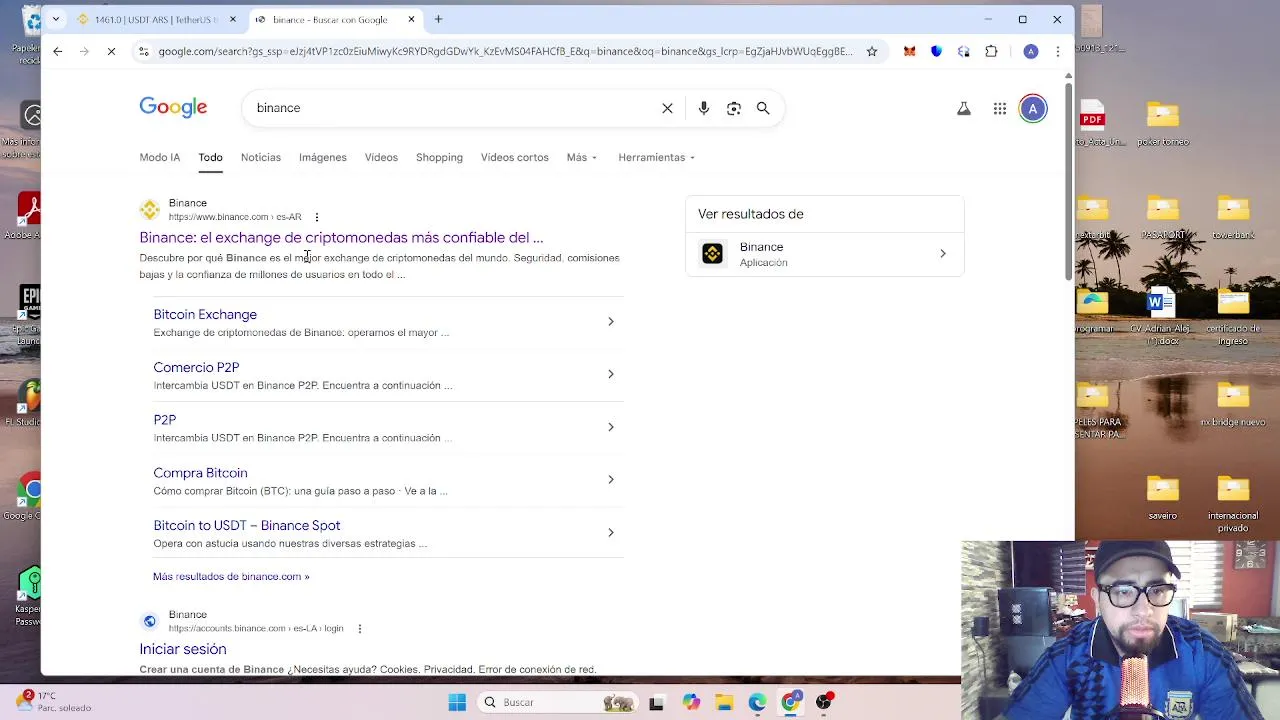Open File Explorer from the taskbar
This screenshot has height=720, width=1280.
point(724,702)
